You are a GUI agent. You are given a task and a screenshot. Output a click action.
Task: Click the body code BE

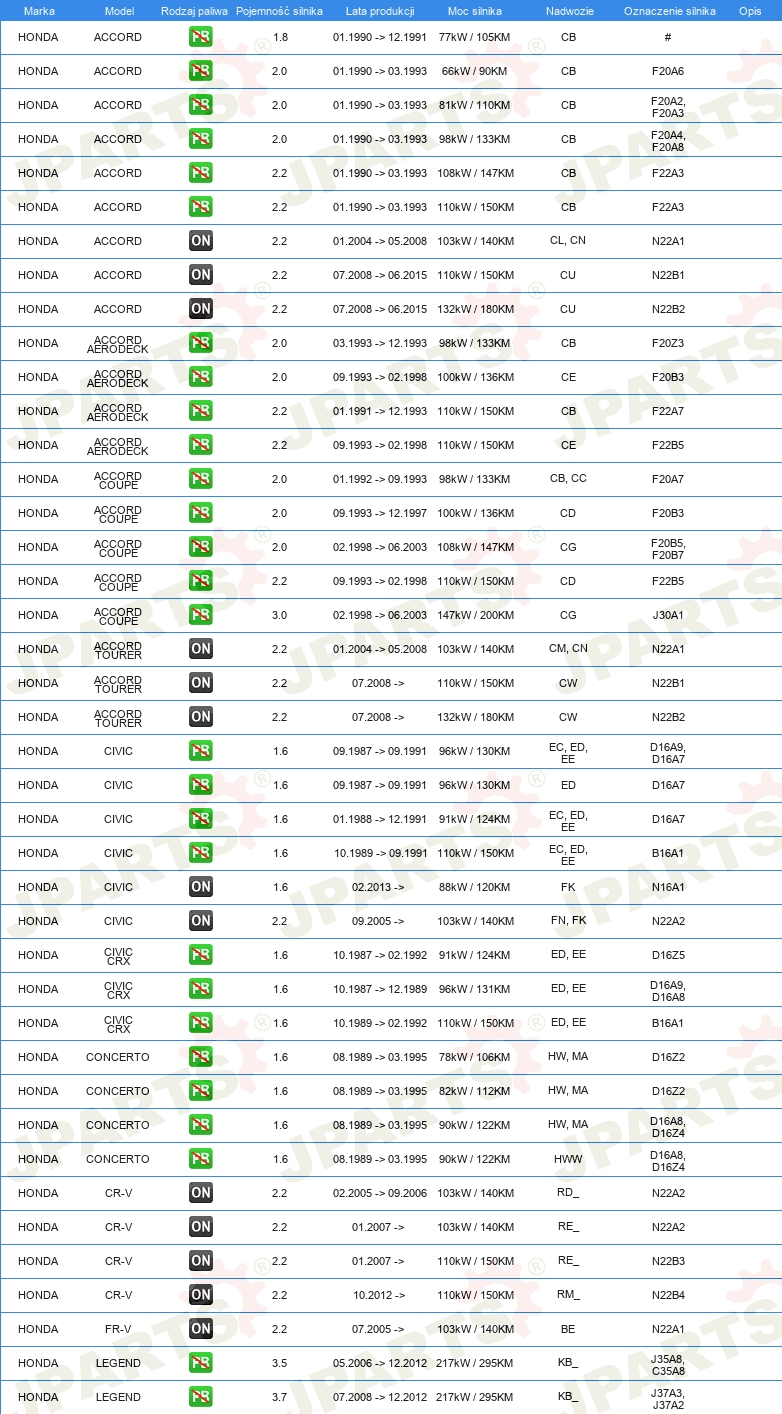pos(568,1329)
